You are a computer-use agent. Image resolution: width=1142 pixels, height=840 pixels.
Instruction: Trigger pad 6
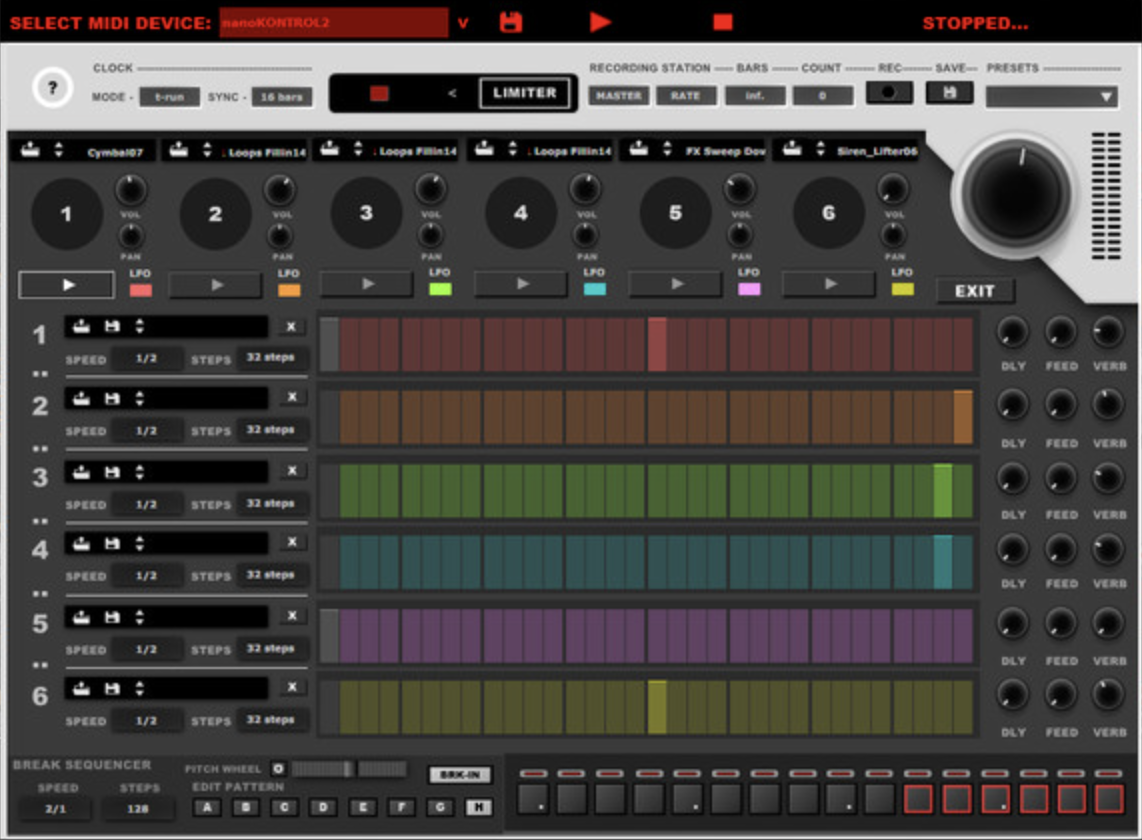[828, 213]
